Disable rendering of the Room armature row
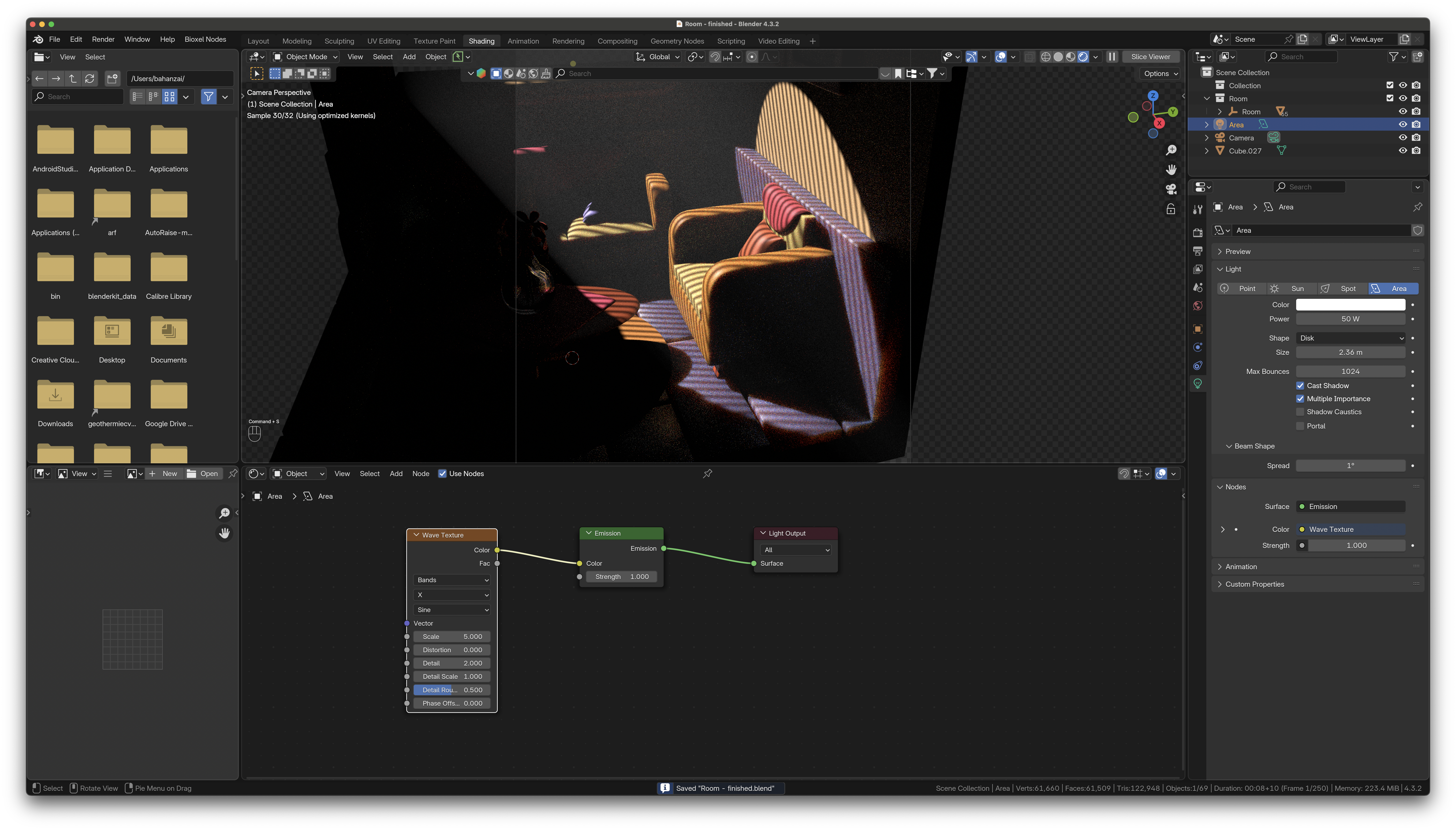Image resolution: width=1456 pixels, height=830 pixels. click(1417, 112)
